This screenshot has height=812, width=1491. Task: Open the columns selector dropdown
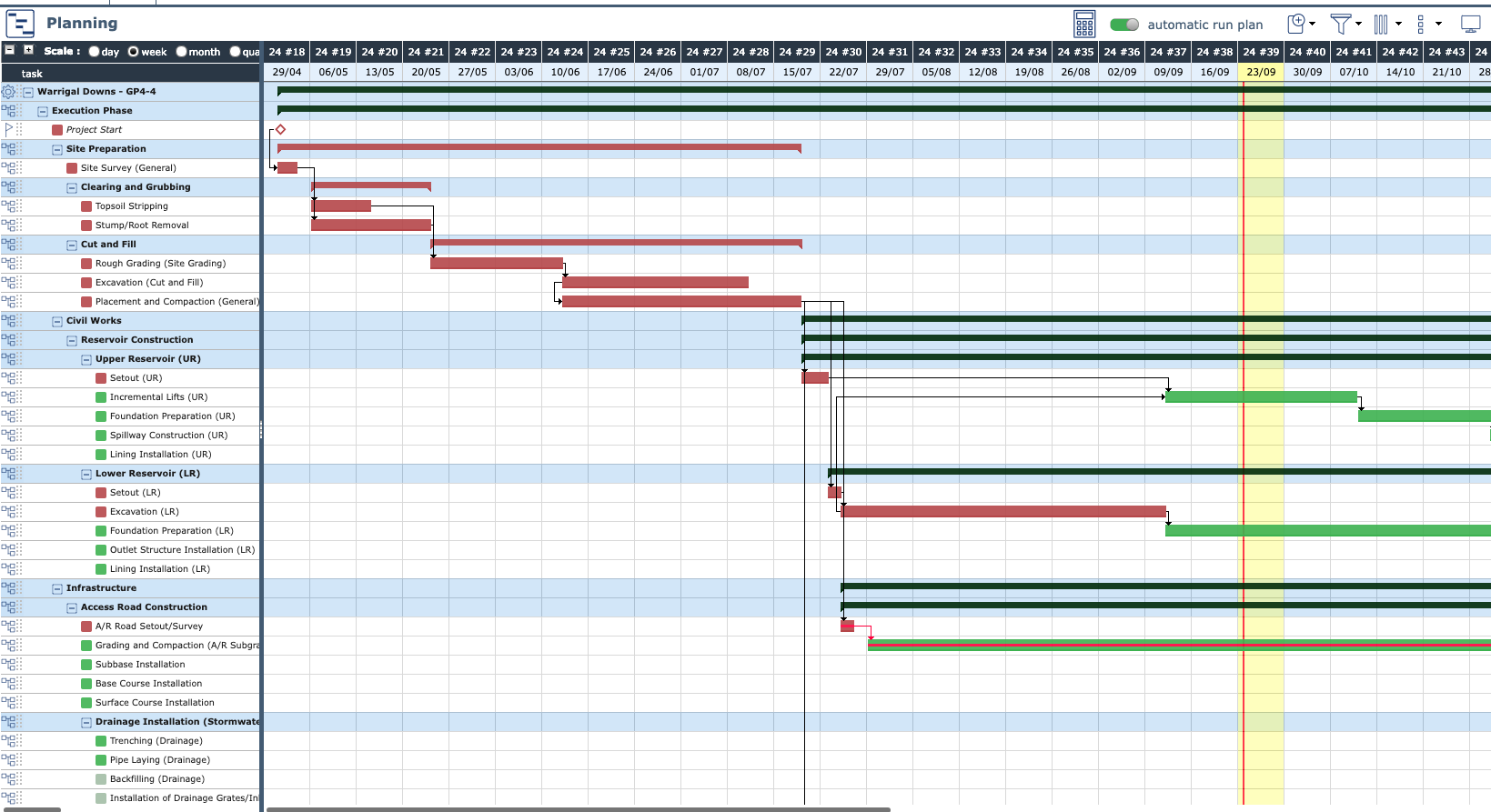(1386, 24)
